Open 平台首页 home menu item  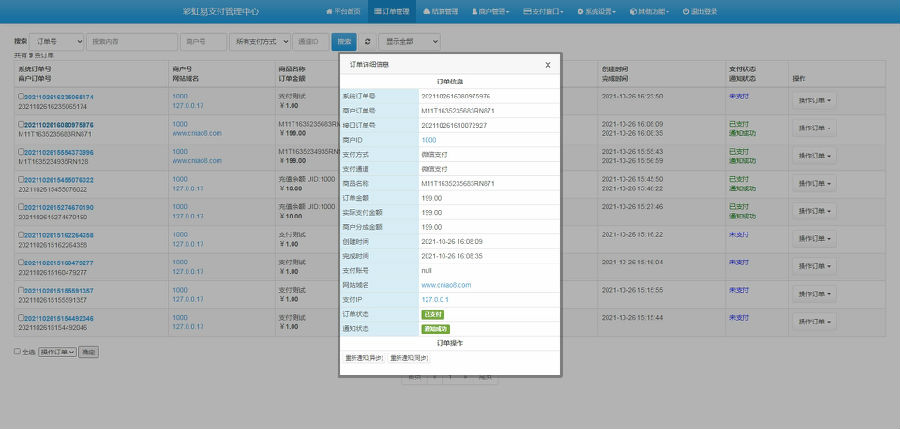click(343, 11)
